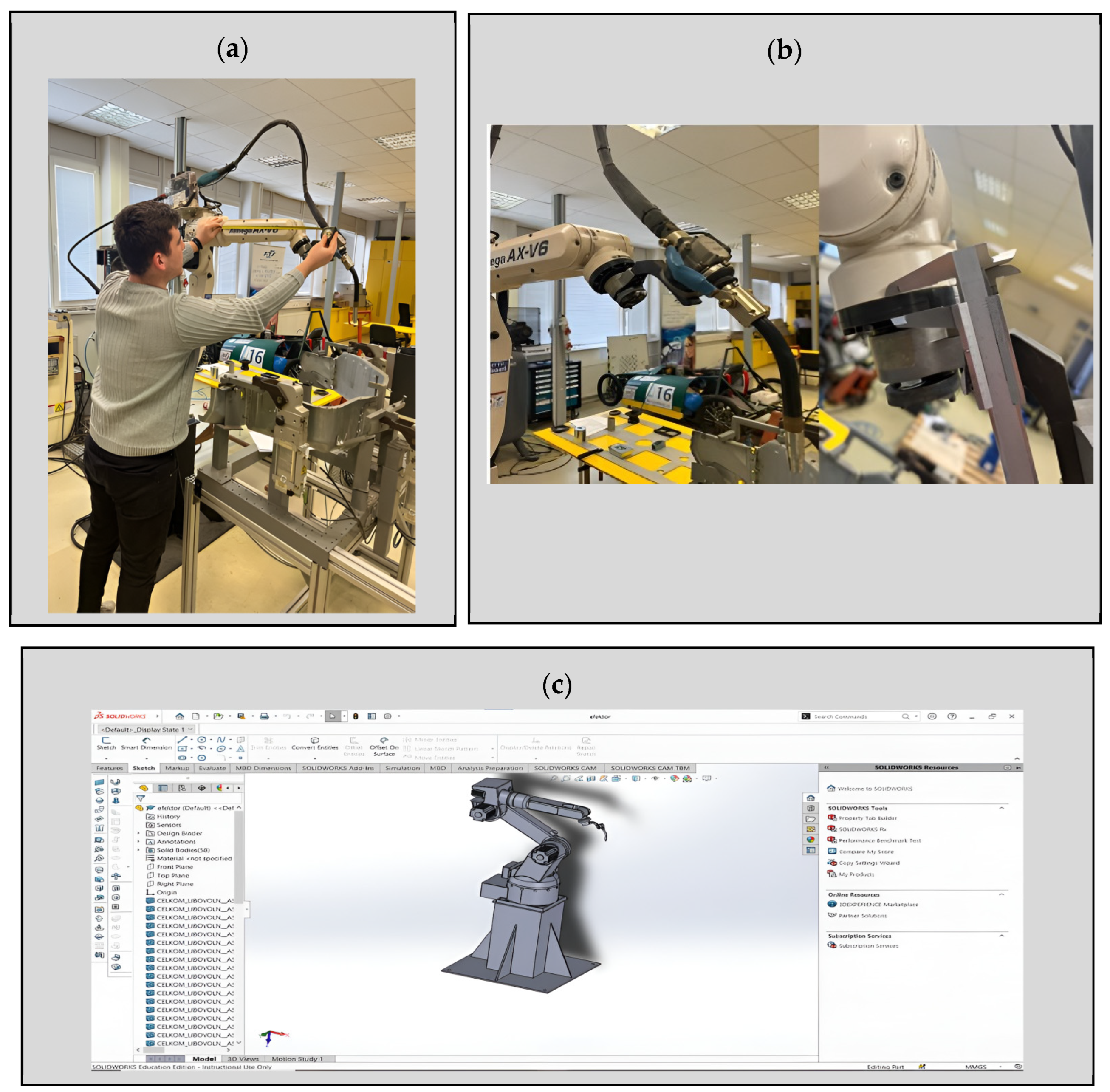Screen dimensions: 1110x1092
Task: Switch to the Evaluate tab
Action: tap(212, 768)
